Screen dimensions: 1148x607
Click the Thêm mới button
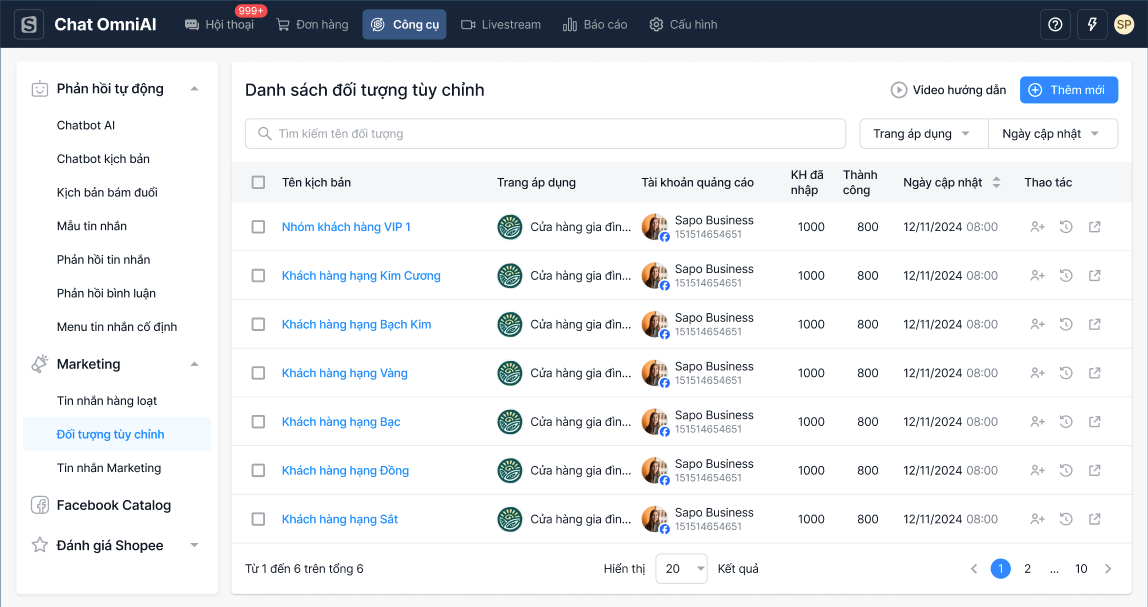(1068, 90)
